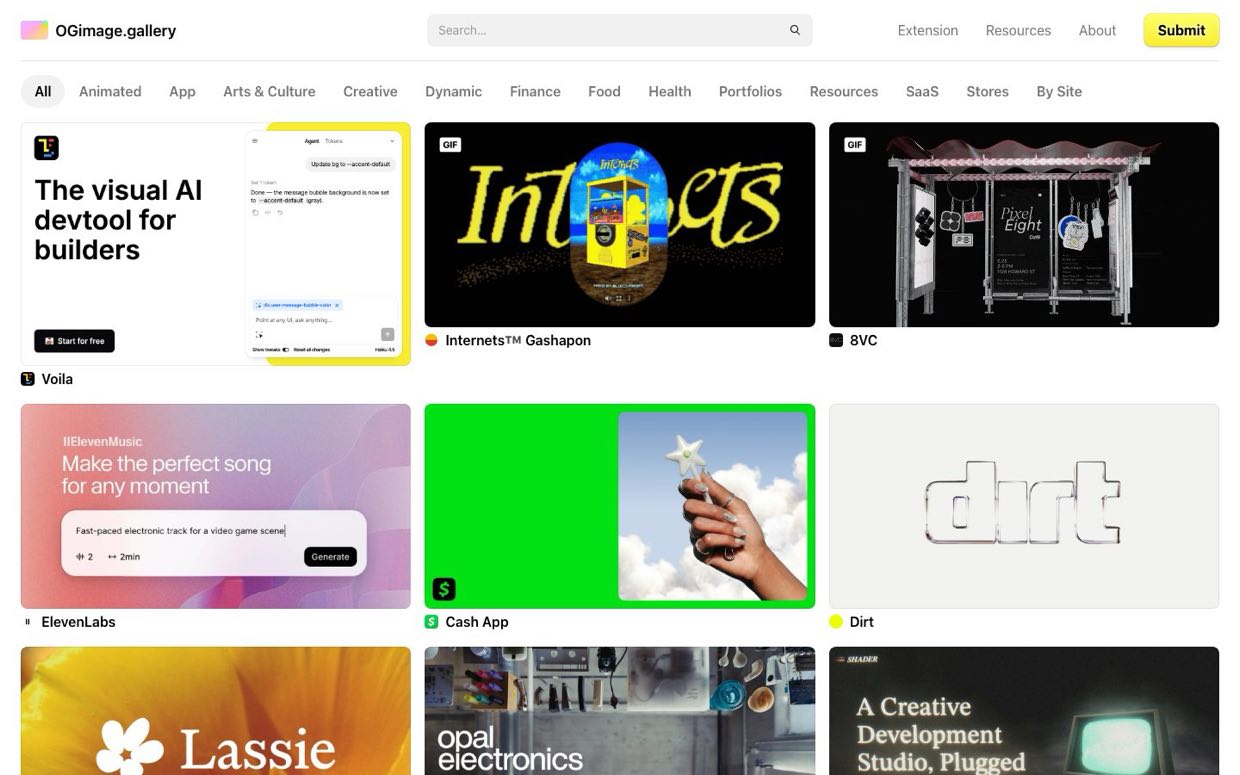
Task: Click the Voila title text
Action: pos(57,379)
